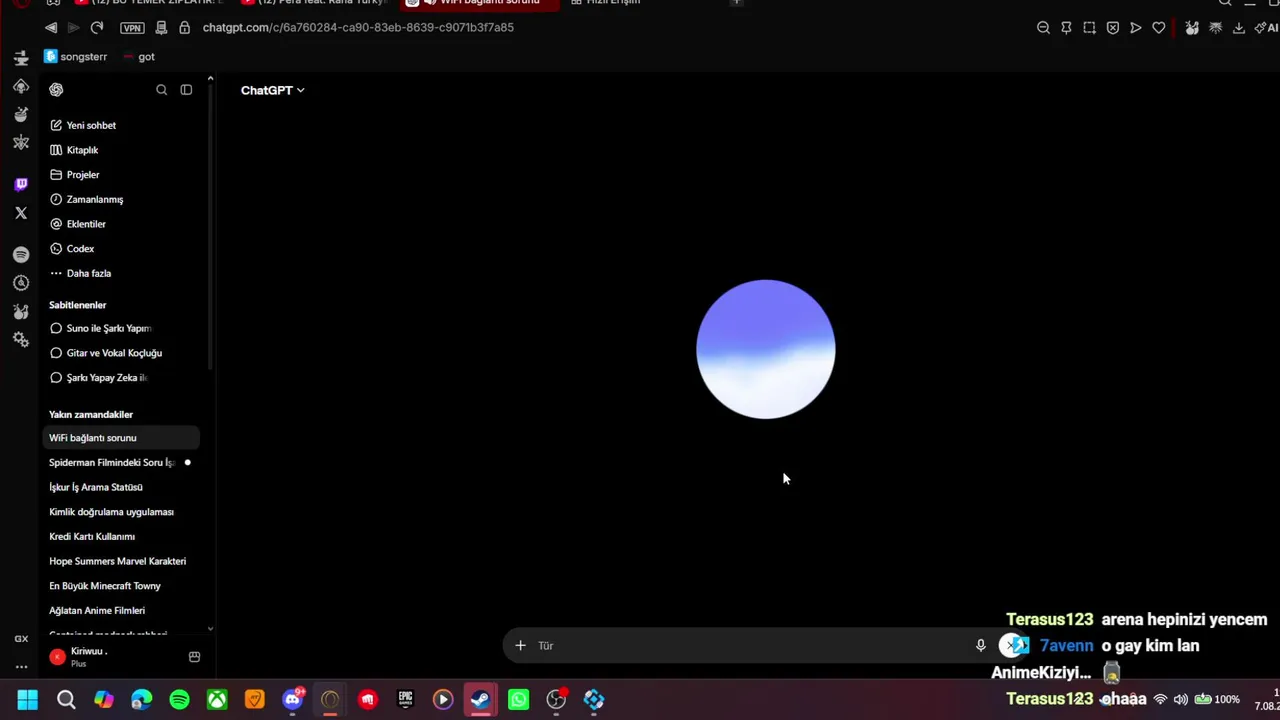Screen dimensions: 1280x720
Task: Open browser sidebar settings gear
Action: pos(21,340)
